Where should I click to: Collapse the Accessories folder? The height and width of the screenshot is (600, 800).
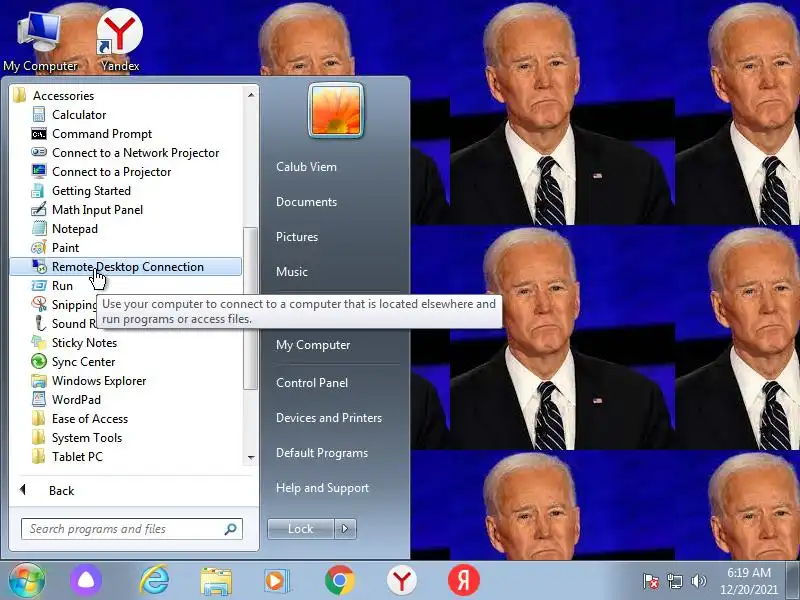(x=54, y=96)
